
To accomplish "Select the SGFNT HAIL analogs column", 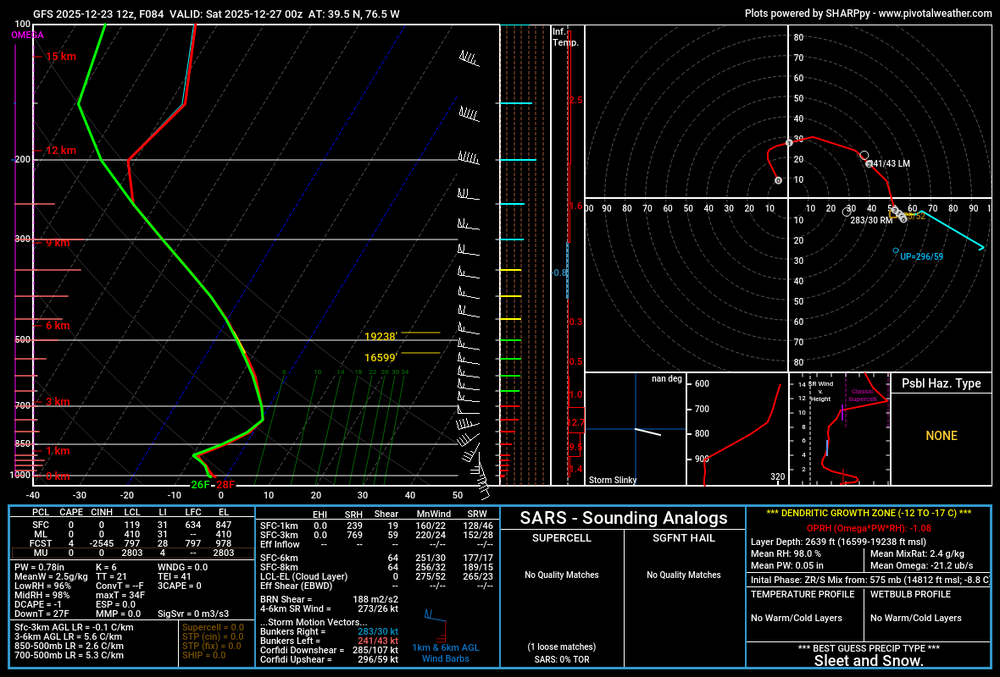I will (684, 539).
